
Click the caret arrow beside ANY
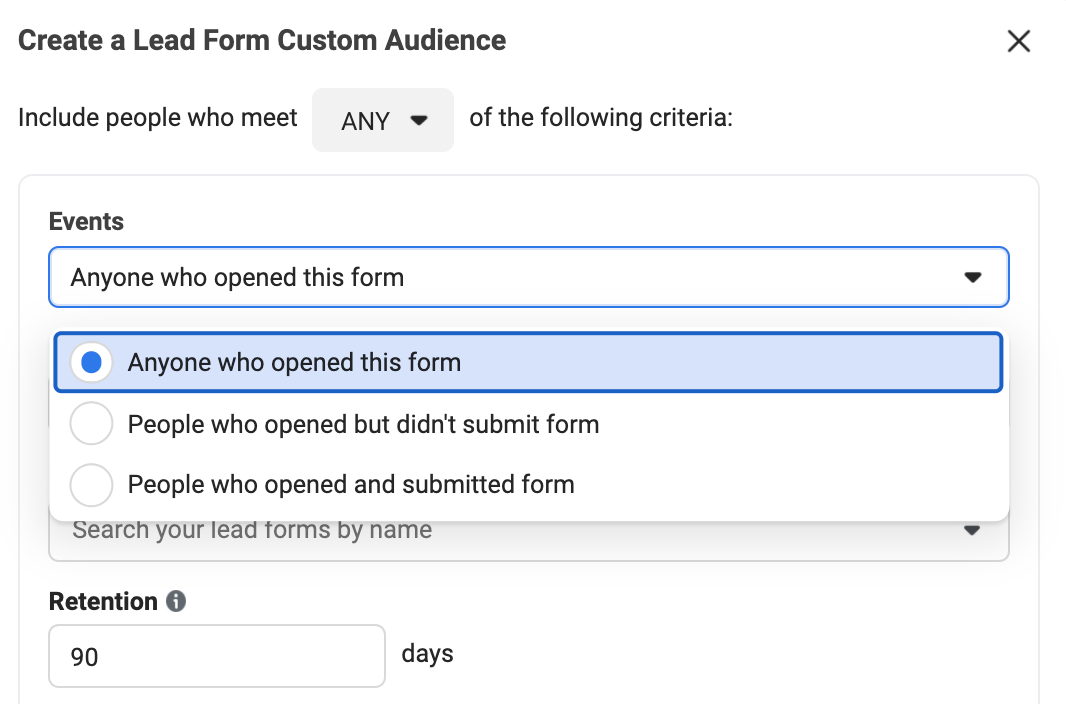pos(420,120)
